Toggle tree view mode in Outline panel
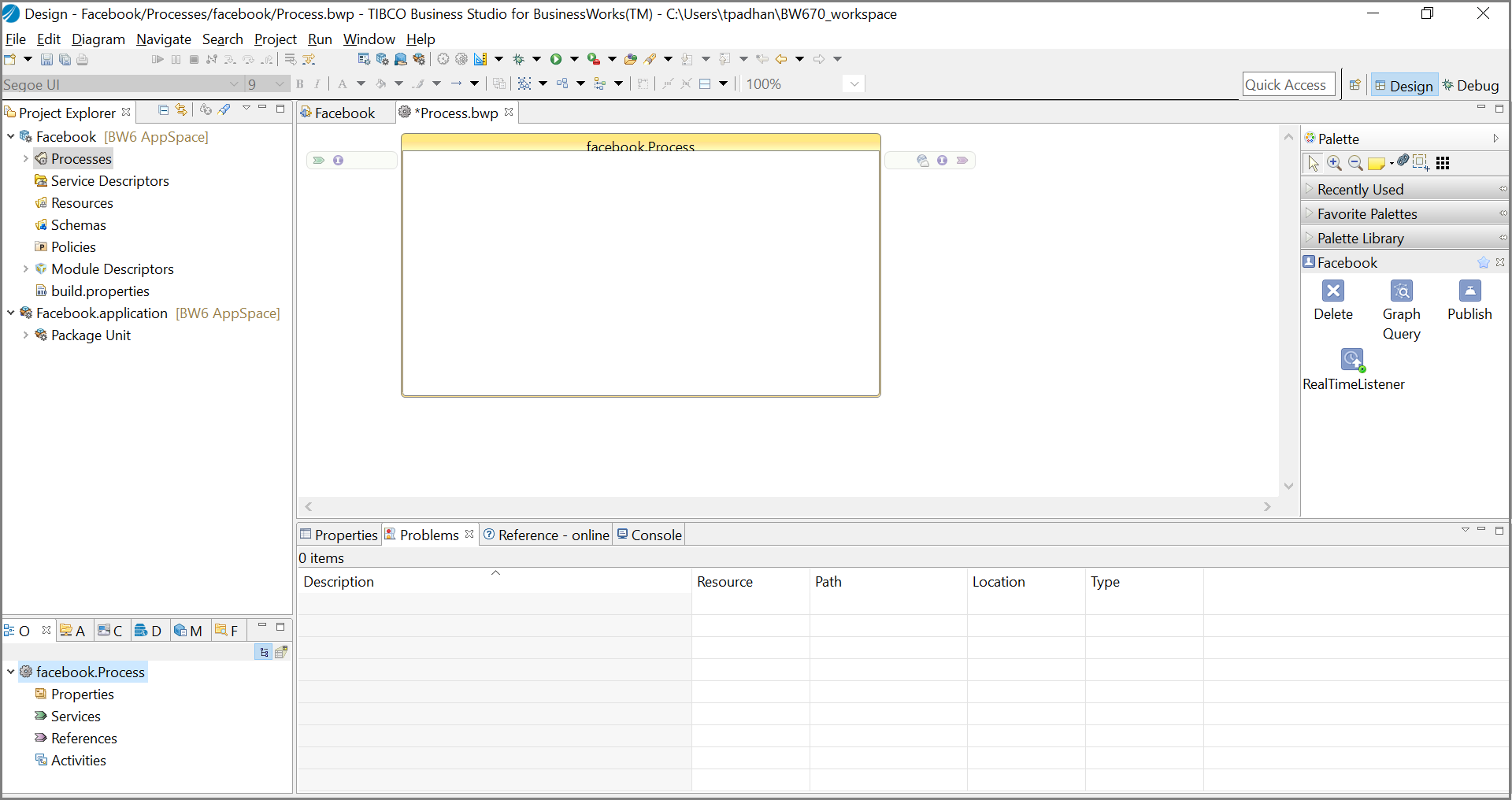1512x800 pixels. 264,652
